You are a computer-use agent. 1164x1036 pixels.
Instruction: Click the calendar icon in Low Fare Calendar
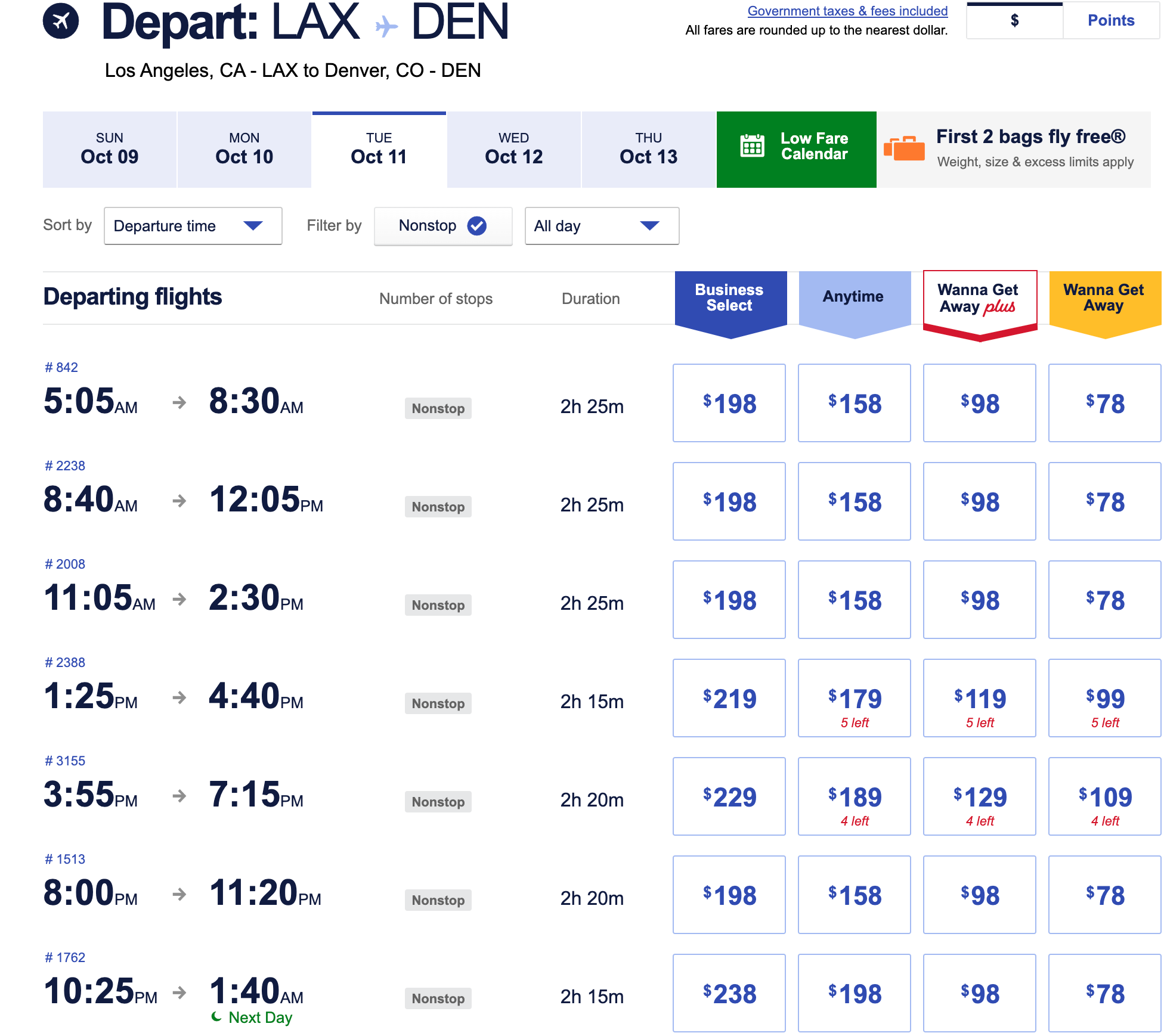(752, 145)
